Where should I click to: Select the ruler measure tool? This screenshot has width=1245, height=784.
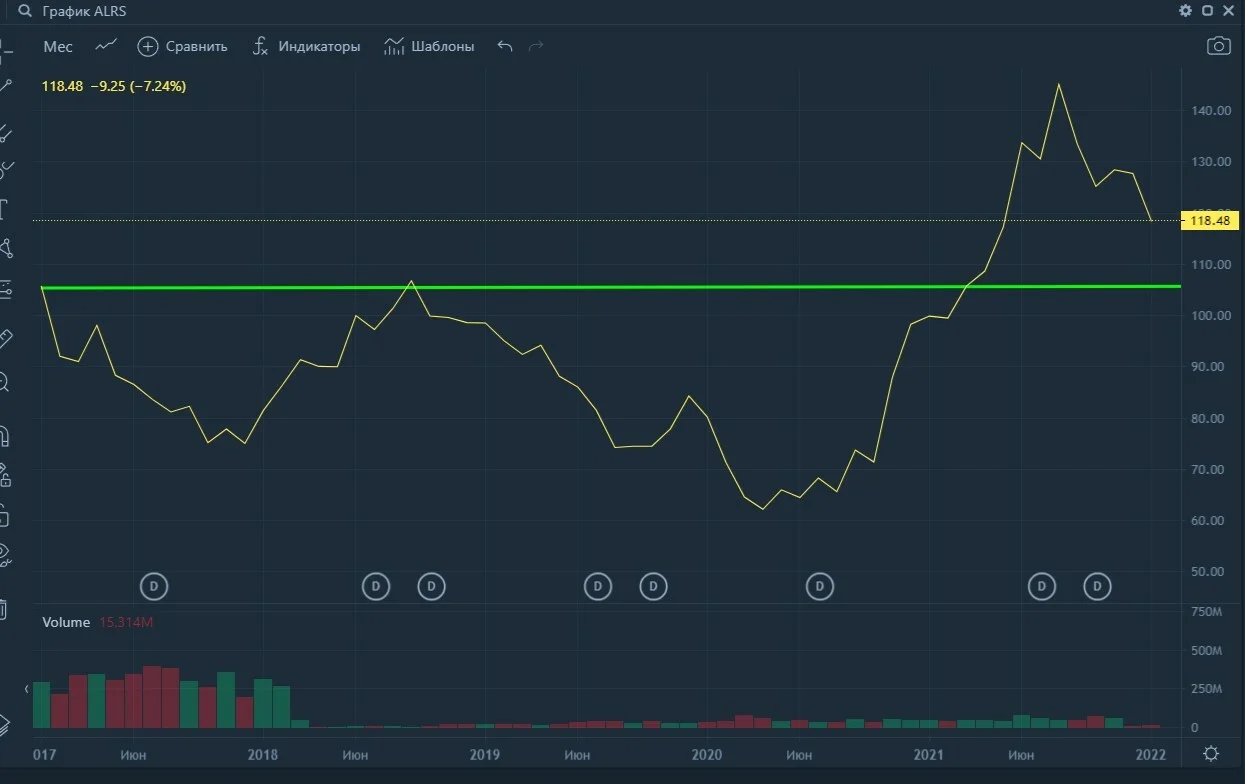click(x=5, y=339)
